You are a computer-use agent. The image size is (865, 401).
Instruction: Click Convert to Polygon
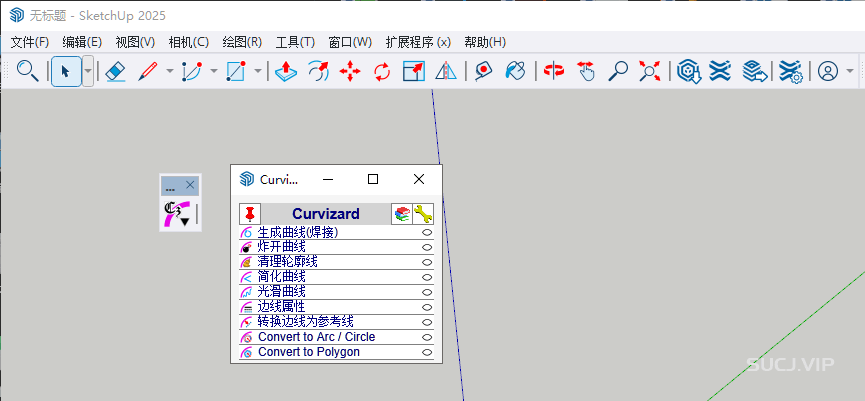click(x=309, y=352)
